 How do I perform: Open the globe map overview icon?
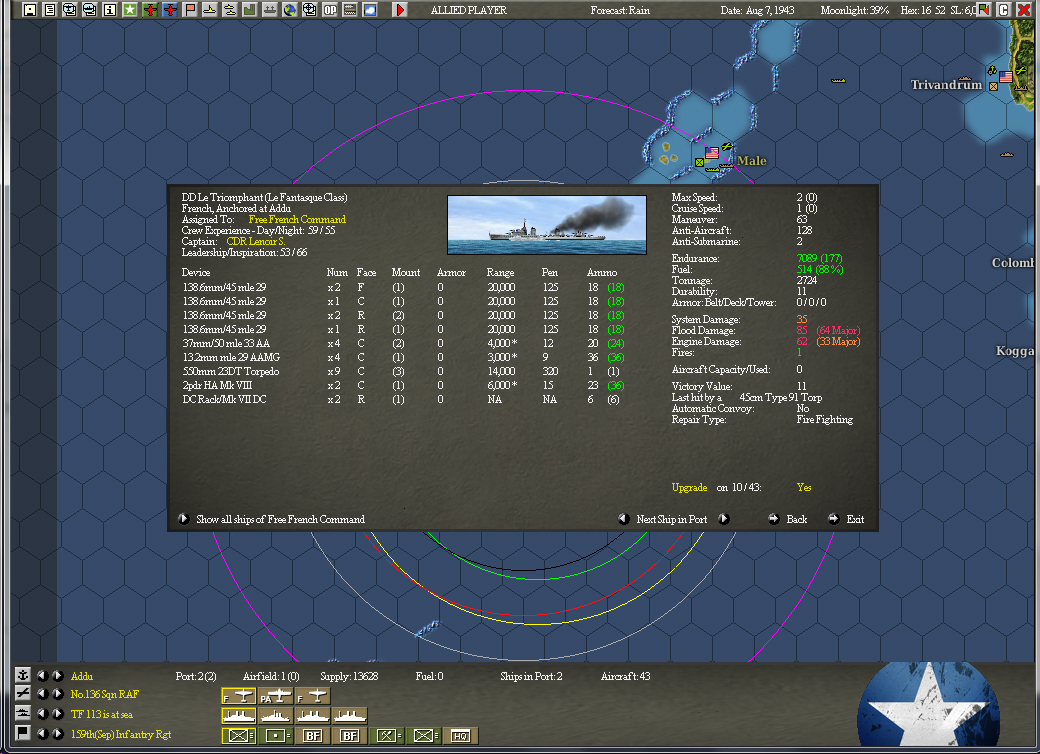click(292, 10)
